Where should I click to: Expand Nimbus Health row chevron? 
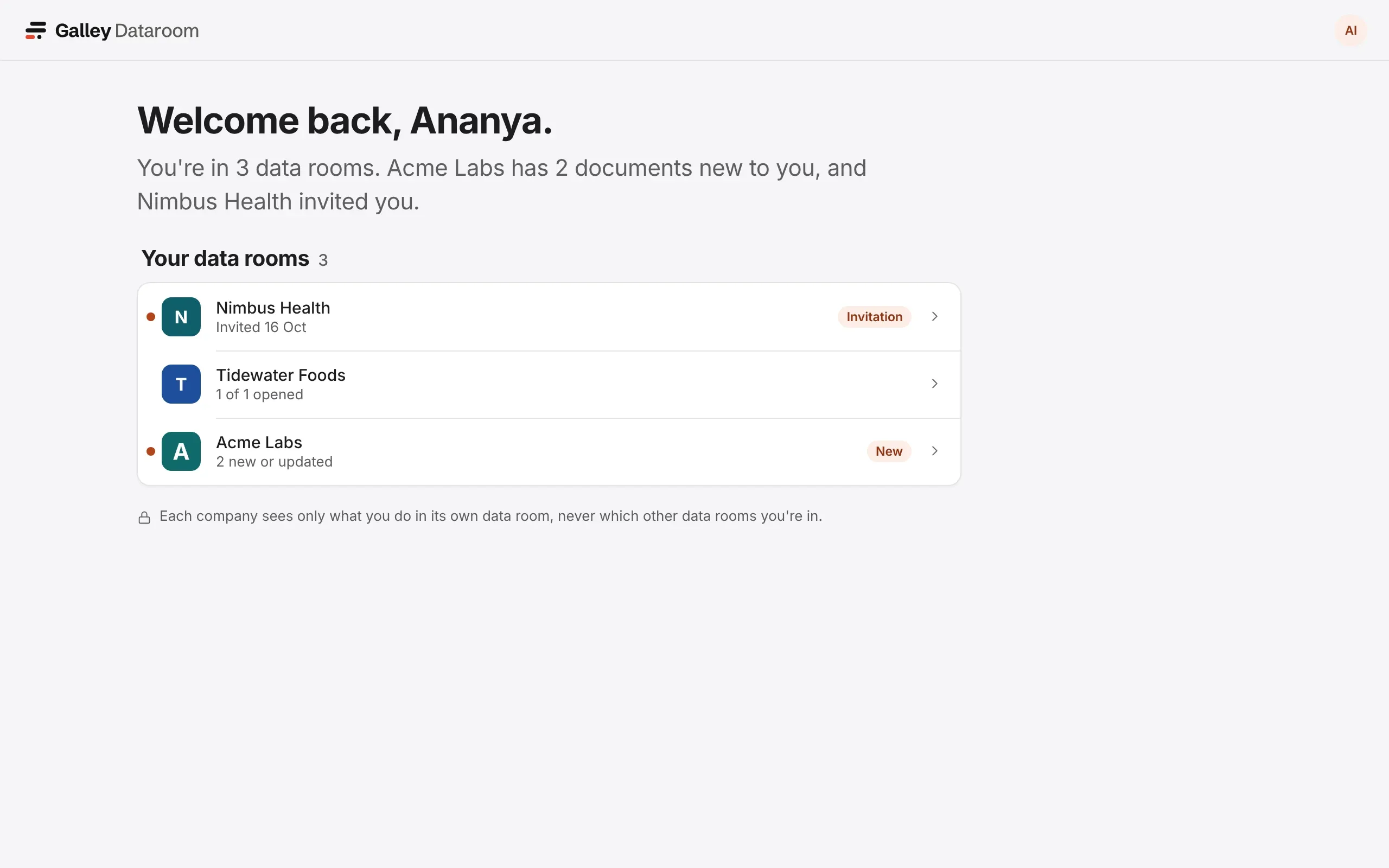coord(934,316)
